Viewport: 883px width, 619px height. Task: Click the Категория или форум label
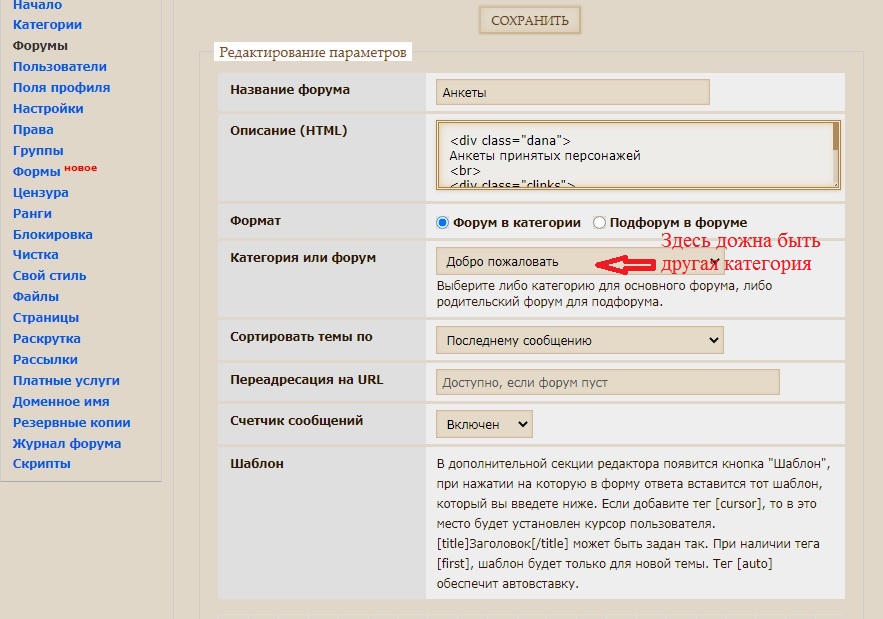[x=303, y=258]
